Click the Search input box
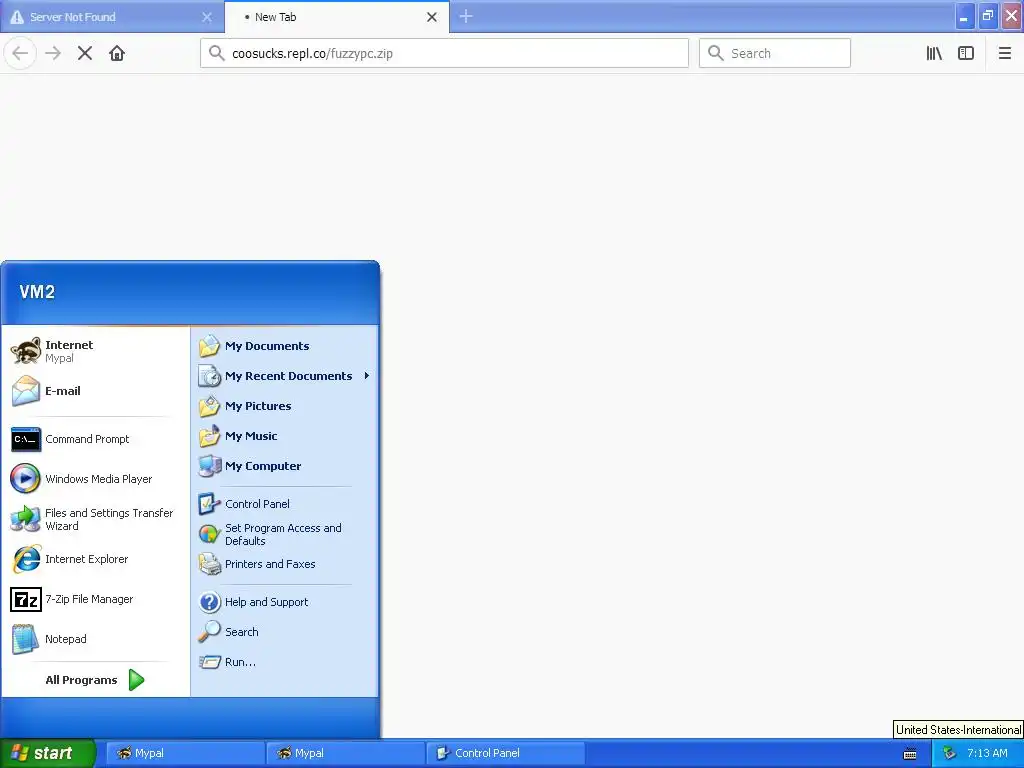This screenshot has height=768, width=1024. 775,53
